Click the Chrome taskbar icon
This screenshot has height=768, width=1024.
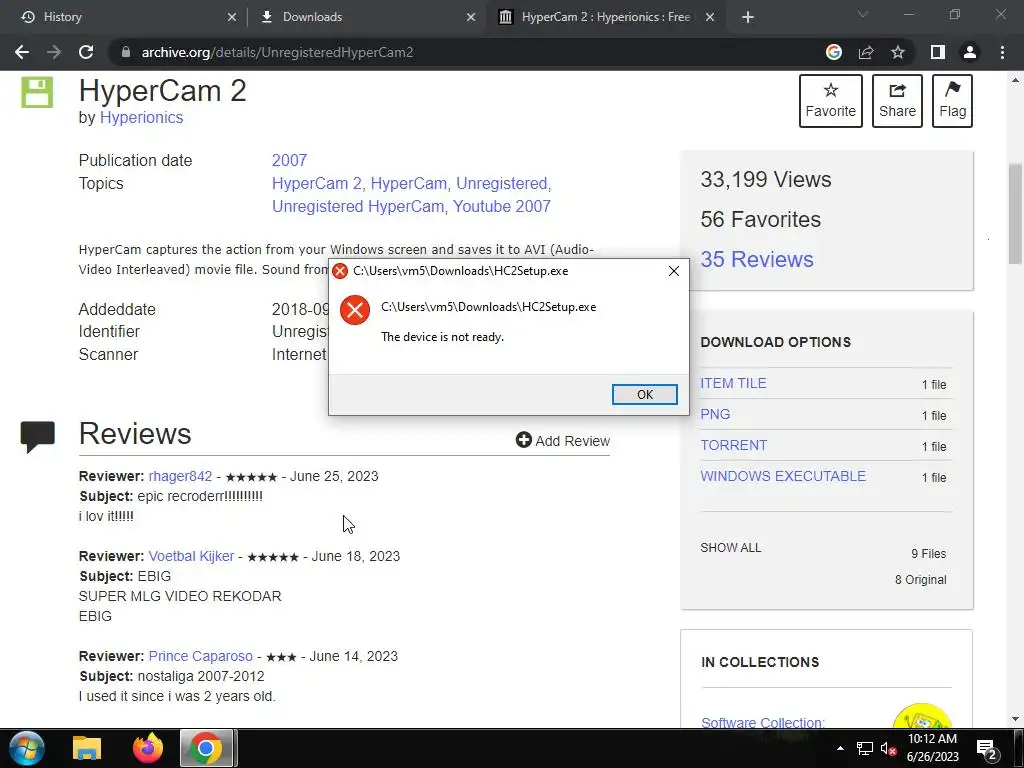206,748
